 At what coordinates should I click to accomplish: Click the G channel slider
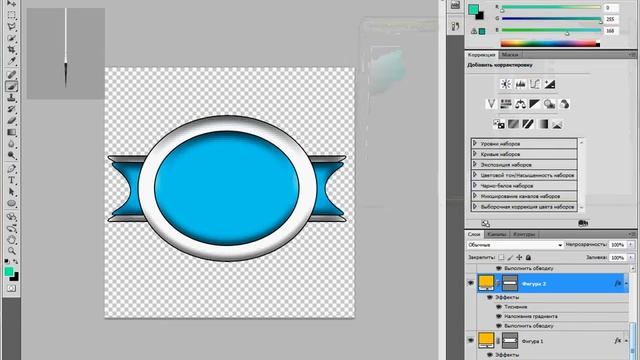(551, 19)
